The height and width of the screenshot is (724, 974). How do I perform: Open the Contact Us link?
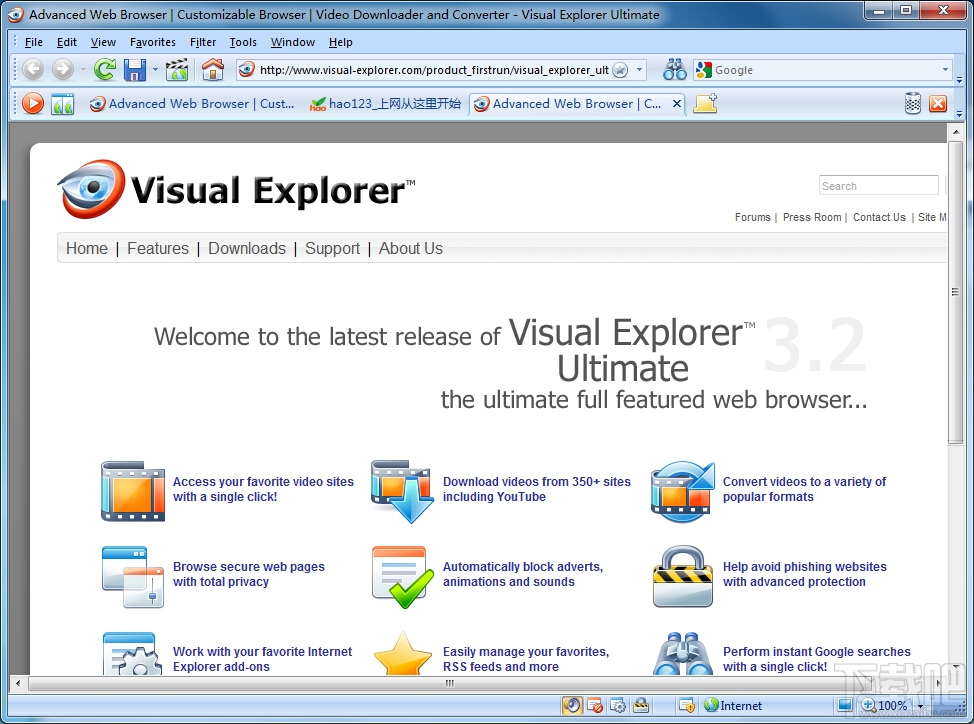coord(879,217)
